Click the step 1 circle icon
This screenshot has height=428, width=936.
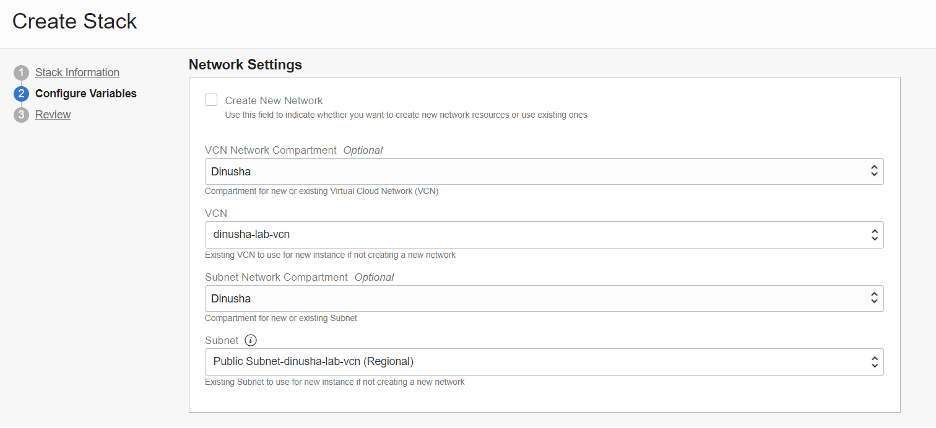(x=21, y=73)
